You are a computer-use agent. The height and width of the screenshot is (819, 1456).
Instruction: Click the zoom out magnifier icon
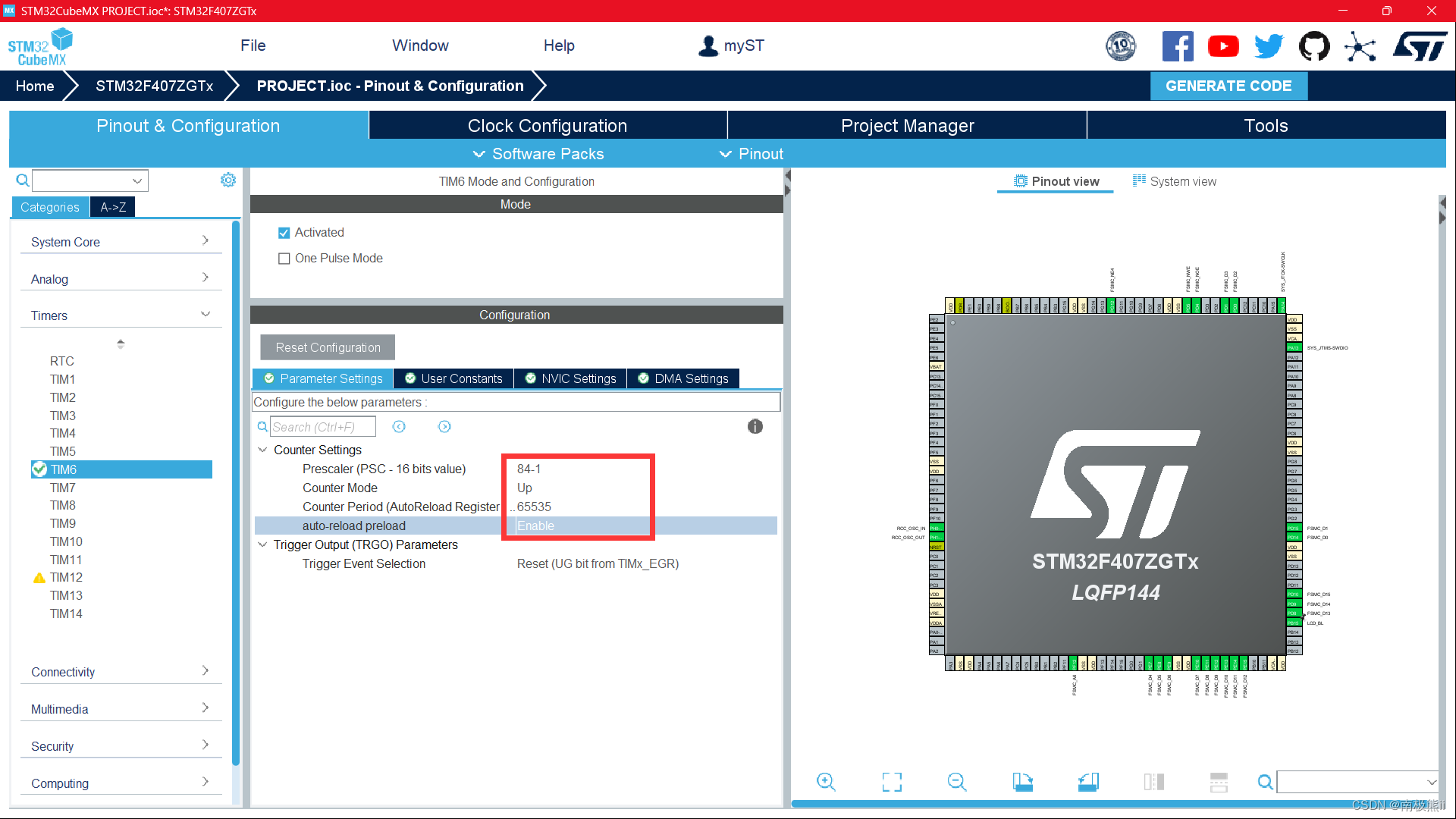click(957, 782)
